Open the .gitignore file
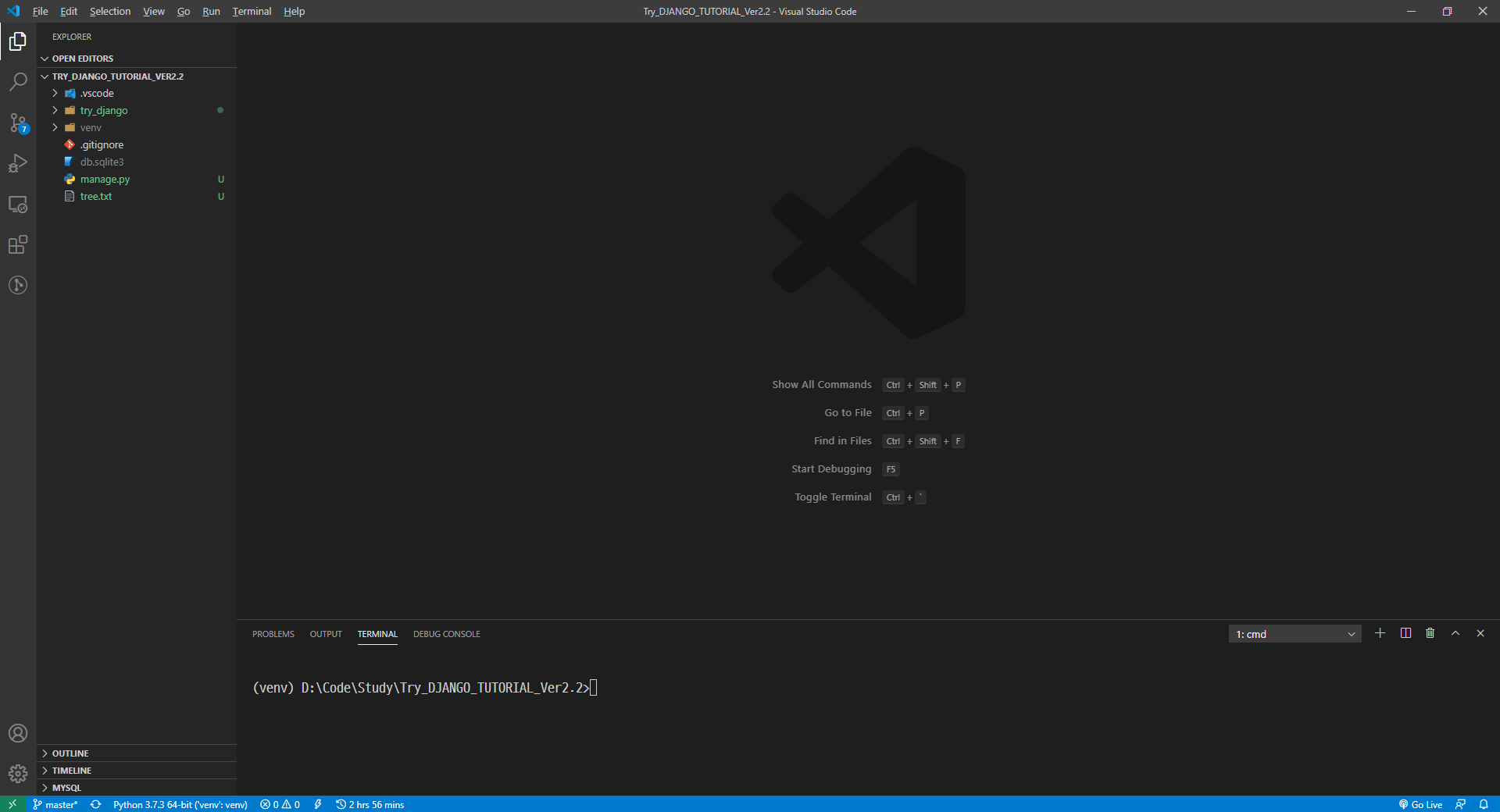Screen dimensions: 1500x812 (x=137, y=144)
